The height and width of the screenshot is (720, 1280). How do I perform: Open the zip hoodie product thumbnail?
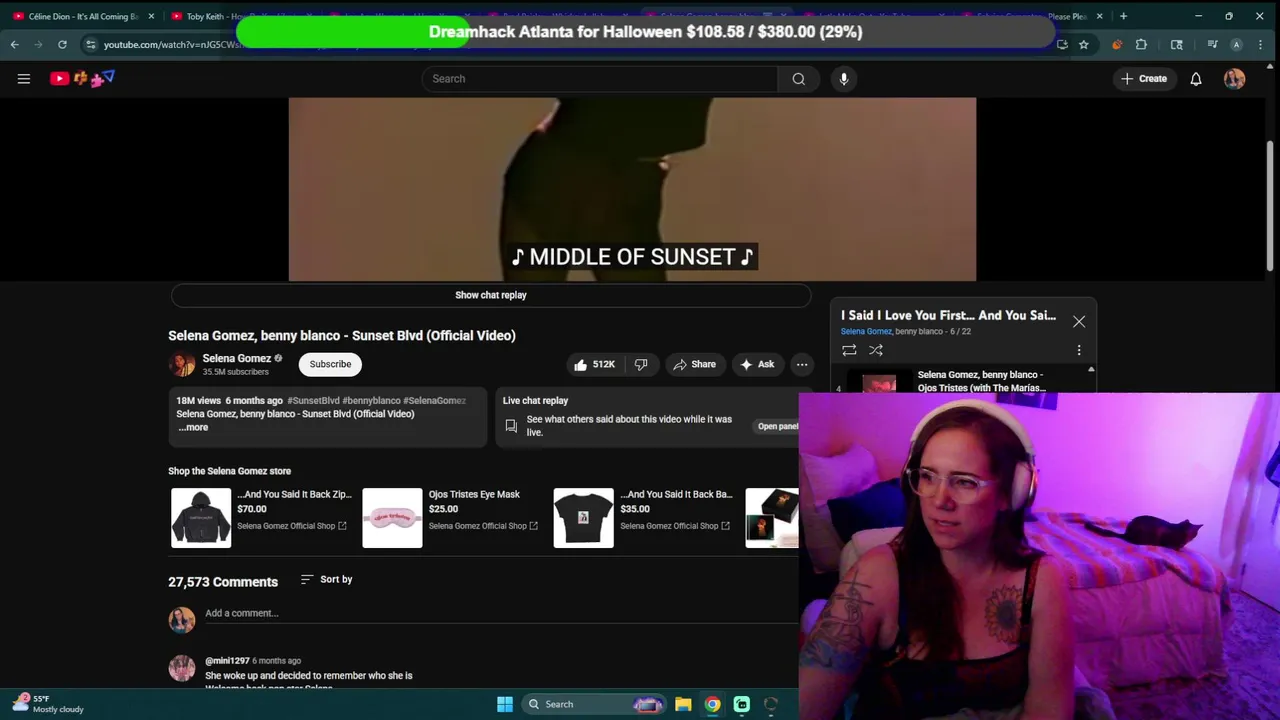[201, 517]
